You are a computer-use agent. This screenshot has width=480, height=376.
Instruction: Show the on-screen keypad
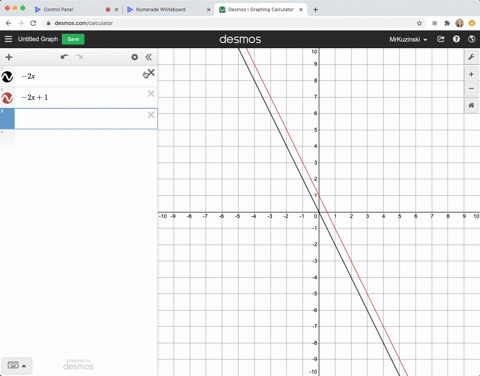click(x=17, y=365)
